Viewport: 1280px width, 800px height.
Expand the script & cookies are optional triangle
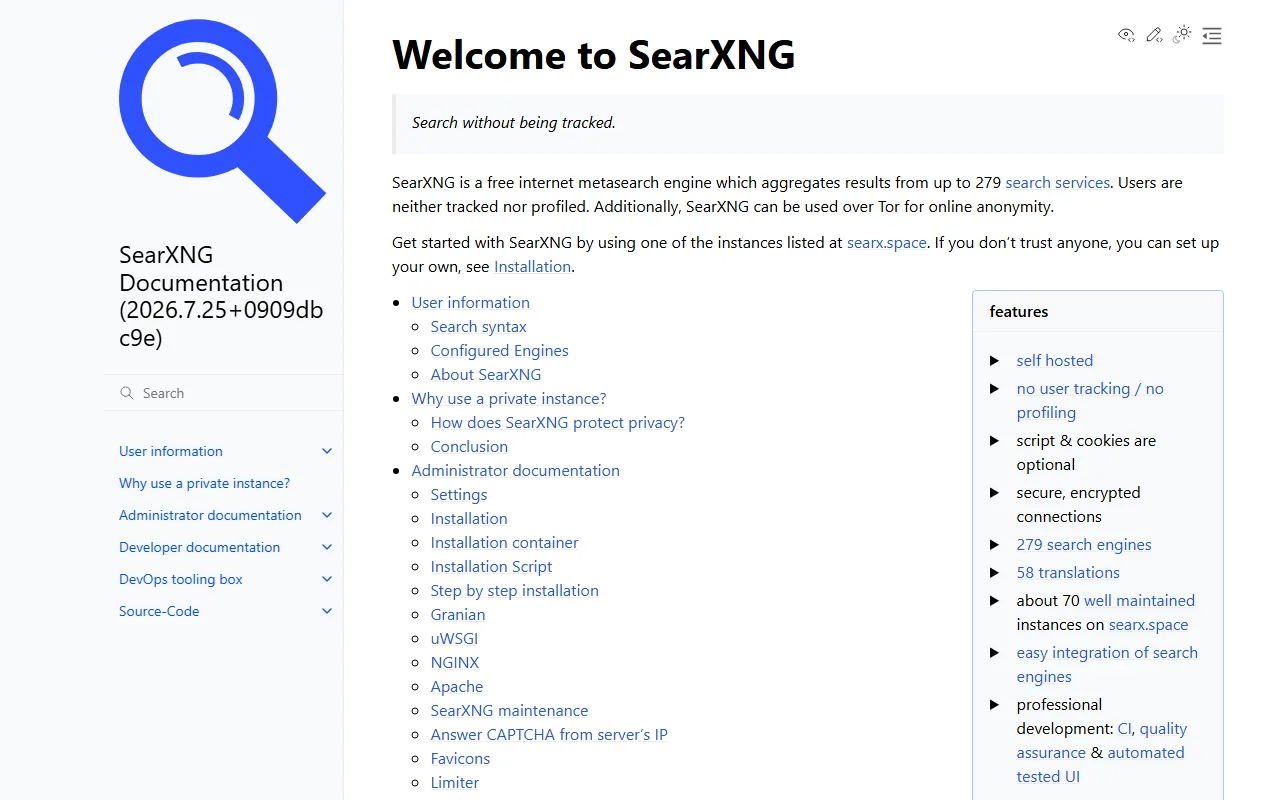click(995, 440)
